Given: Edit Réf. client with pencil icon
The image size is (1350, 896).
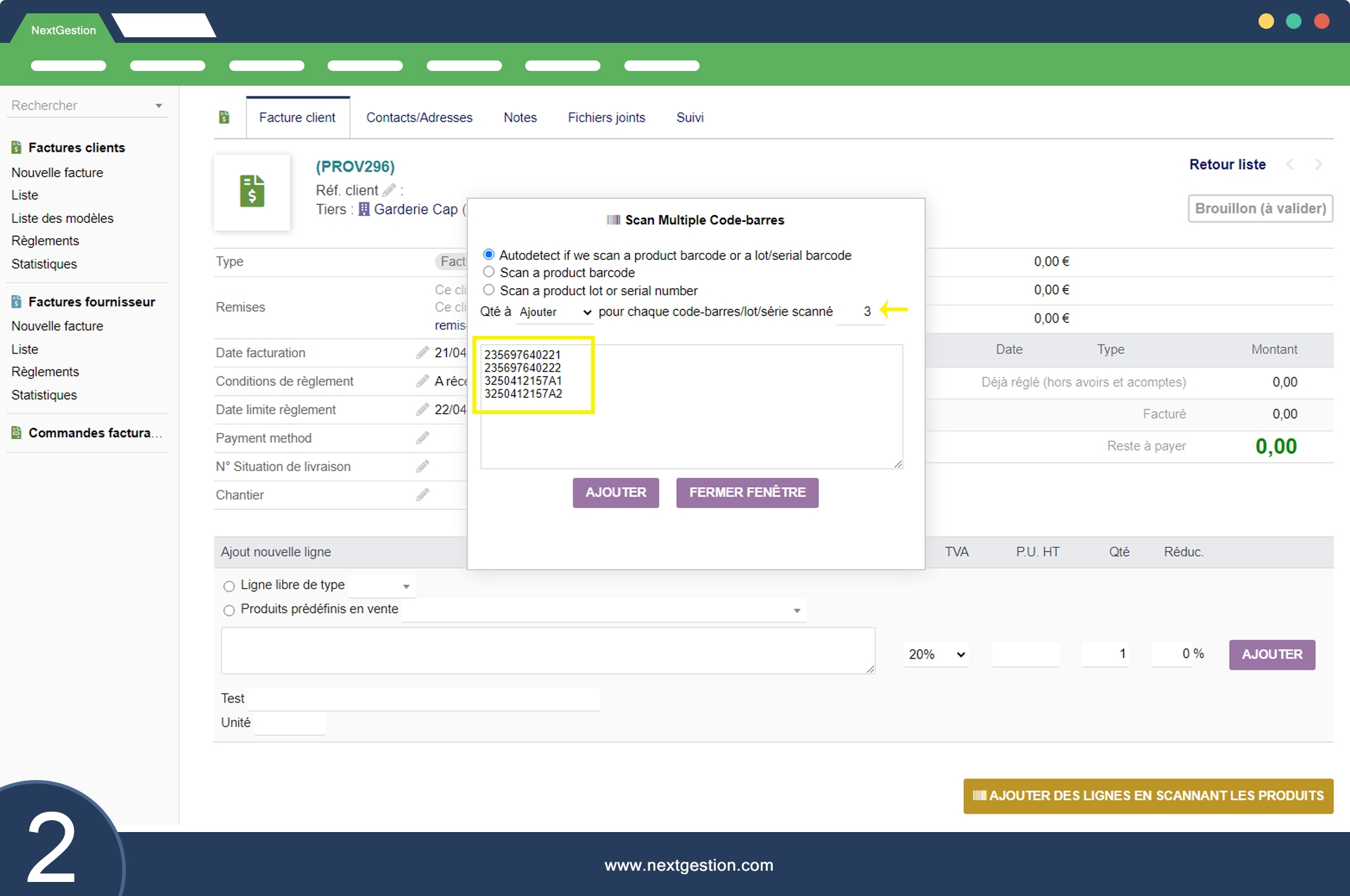Looking at the screenshot, I should pyautogui.click(x=389, y=190).
